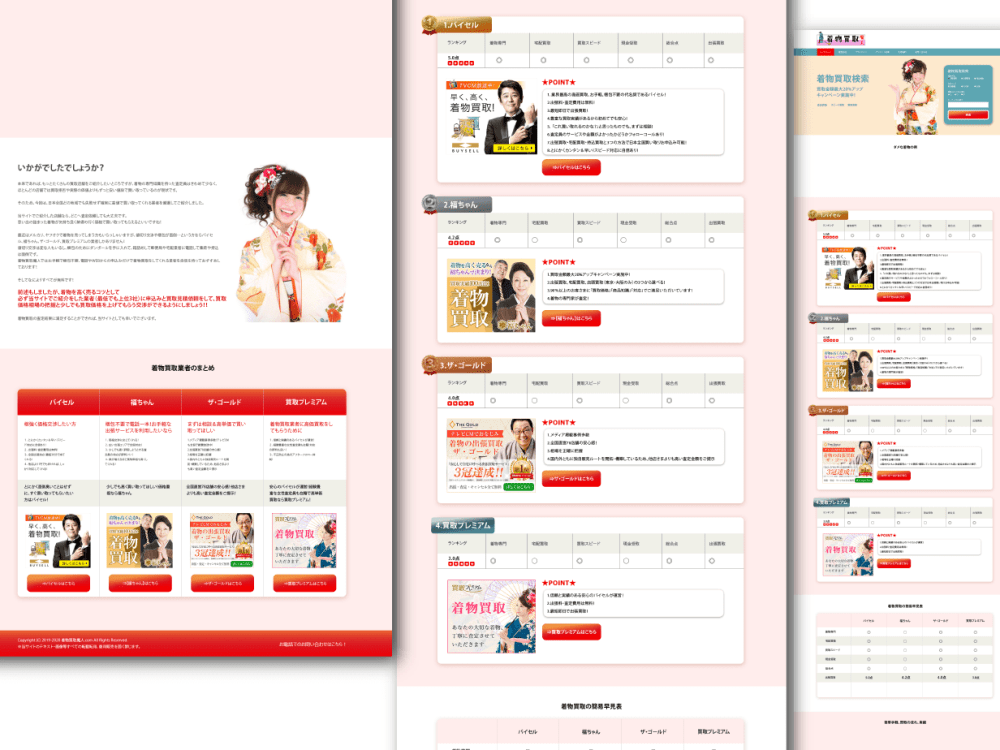Image resolution: width=1000 pixels, height=750 pixels.
Task: Click the bronze medal icon beside 3.ザ・ゴールド, middle page
Action: pyautogui.click(x=430, y=364)
